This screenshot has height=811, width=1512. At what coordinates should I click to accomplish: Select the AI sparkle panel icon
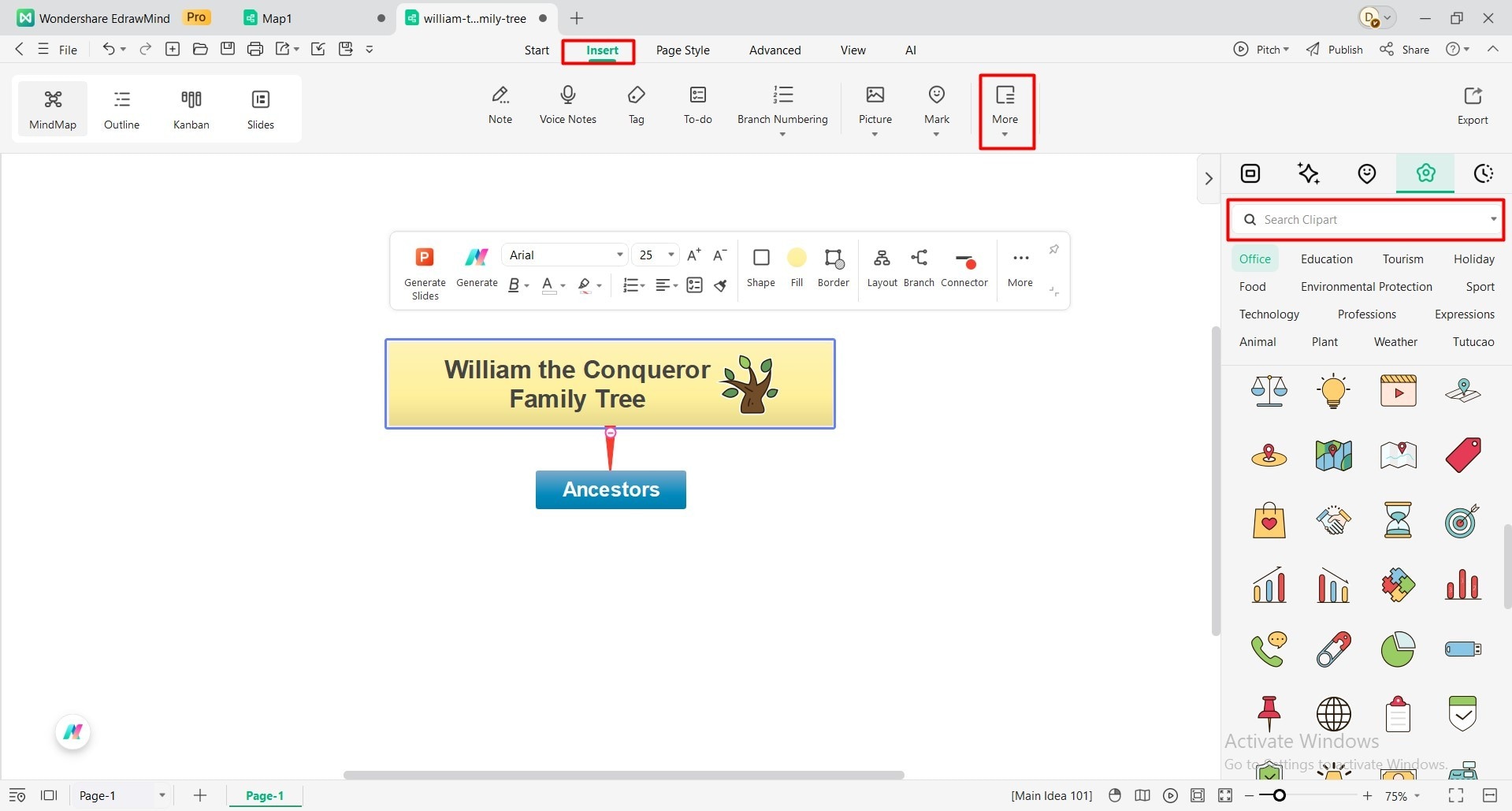[1309, 173]
